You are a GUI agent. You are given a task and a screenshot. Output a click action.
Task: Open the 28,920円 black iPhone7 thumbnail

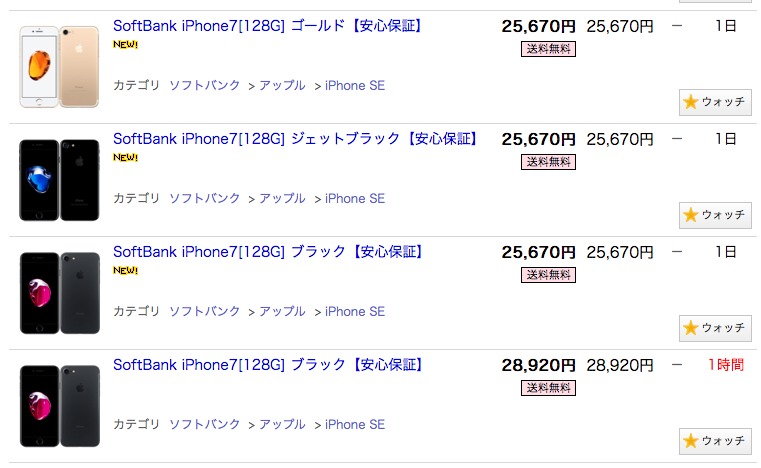click(60, 405)
